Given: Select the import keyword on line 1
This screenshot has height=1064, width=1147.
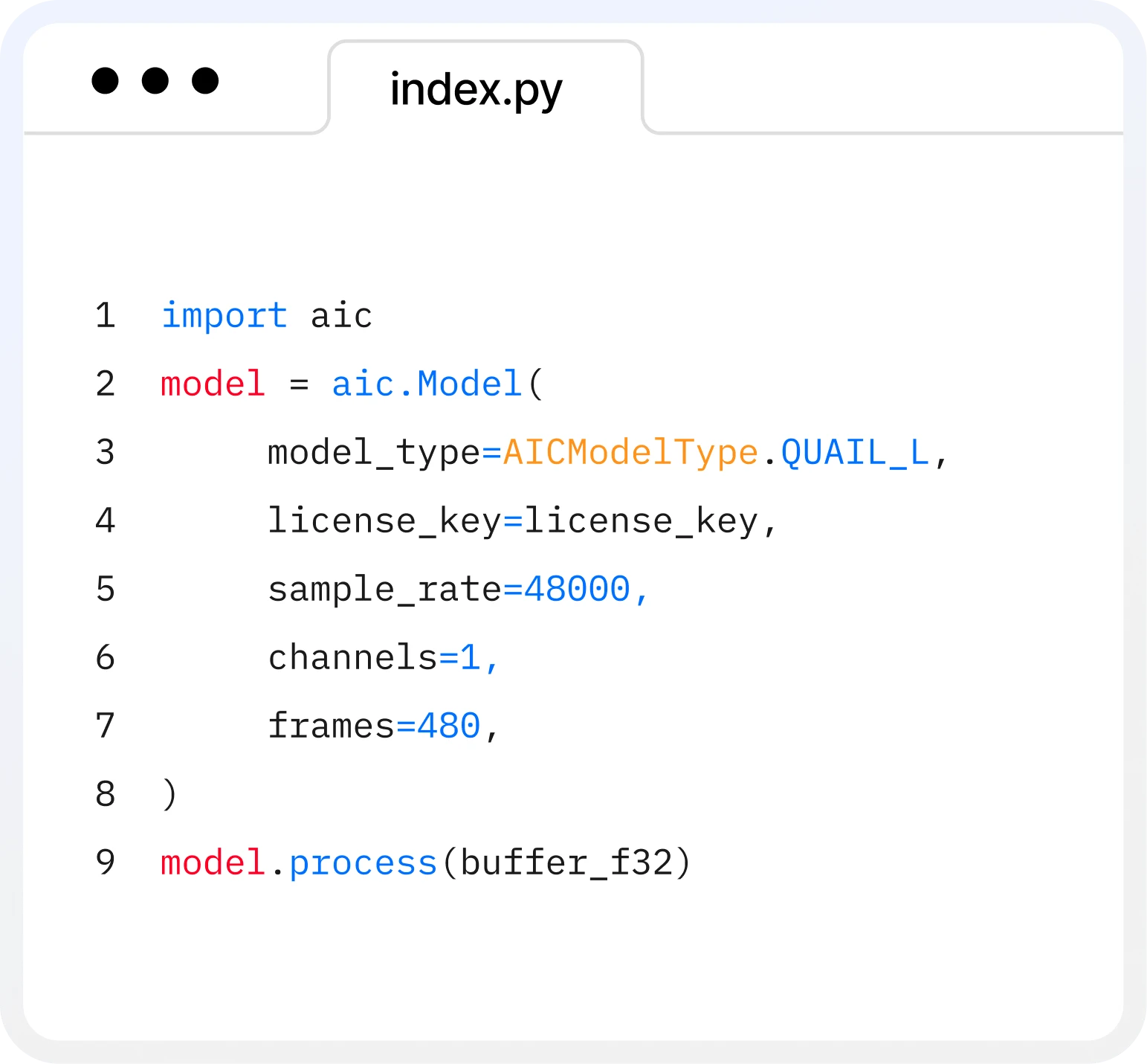Looking at the screenshot, I should pos(223,316).
